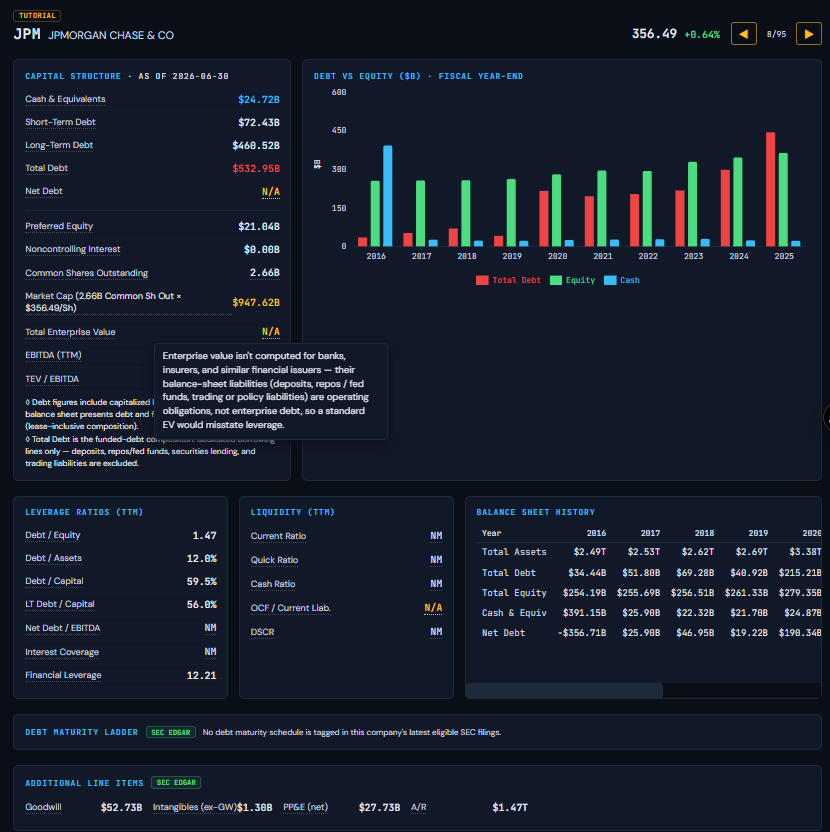Go to previous ticker with left arrow

pos(743,34)
